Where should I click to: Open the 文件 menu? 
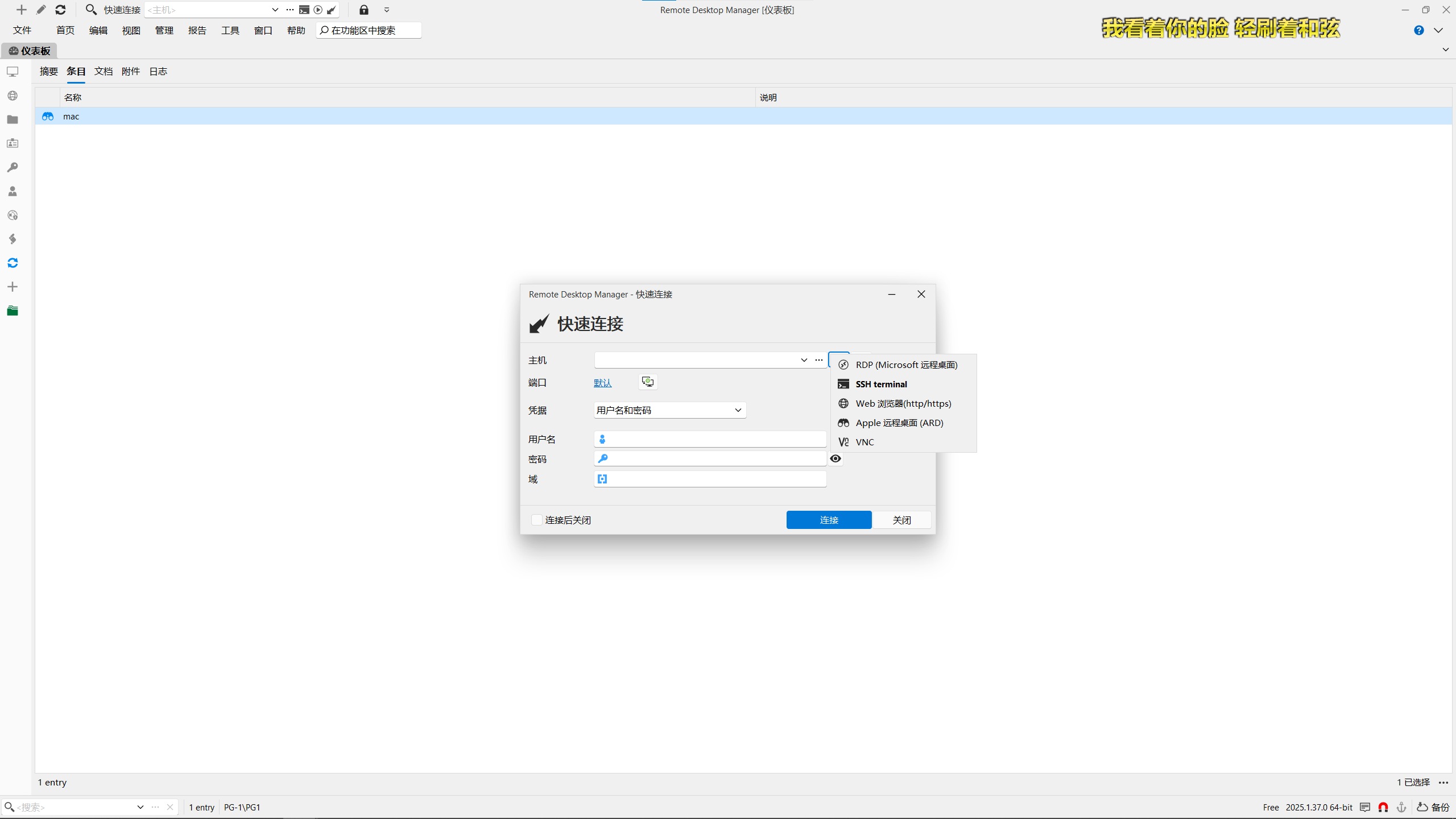[22, 30]
